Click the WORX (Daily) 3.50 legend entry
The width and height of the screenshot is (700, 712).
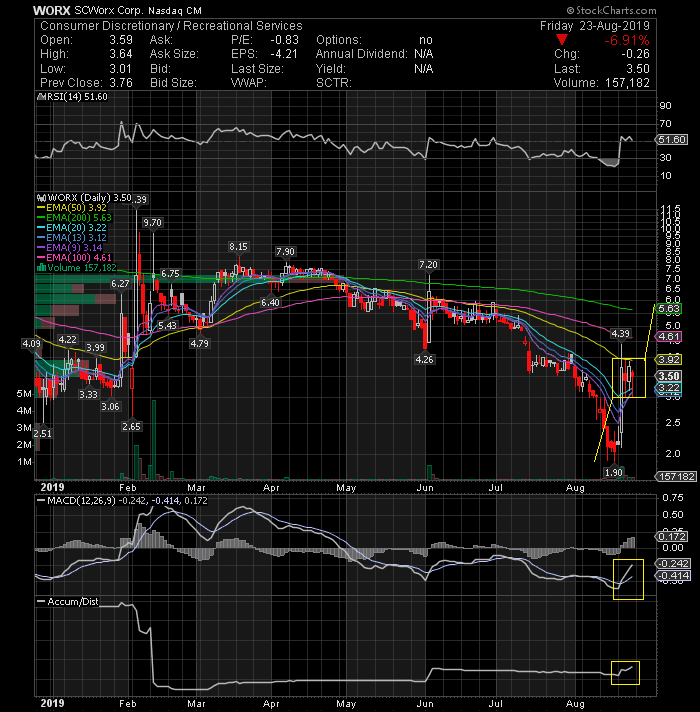[89, 198]
